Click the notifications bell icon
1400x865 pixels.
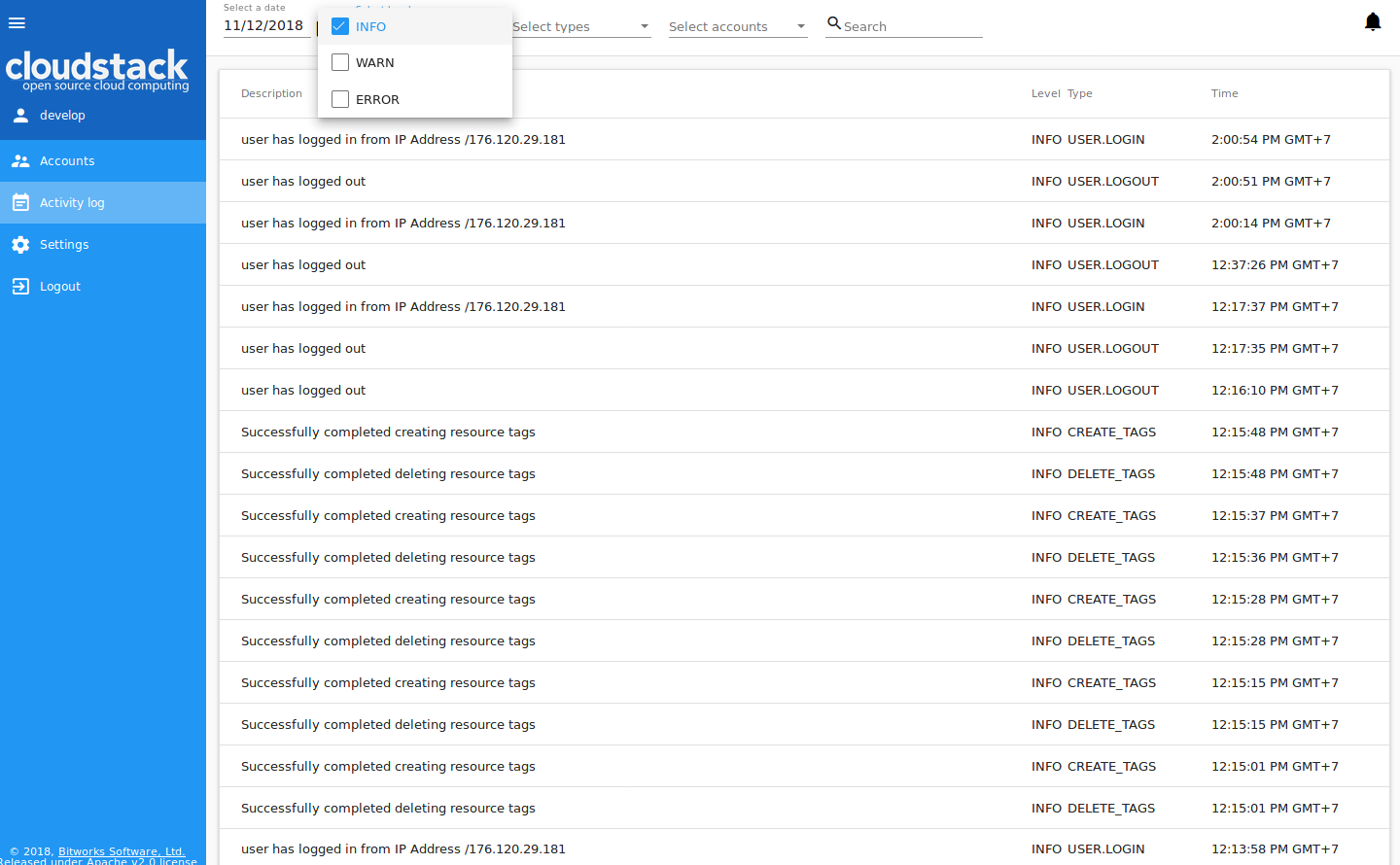point(1372,22)
